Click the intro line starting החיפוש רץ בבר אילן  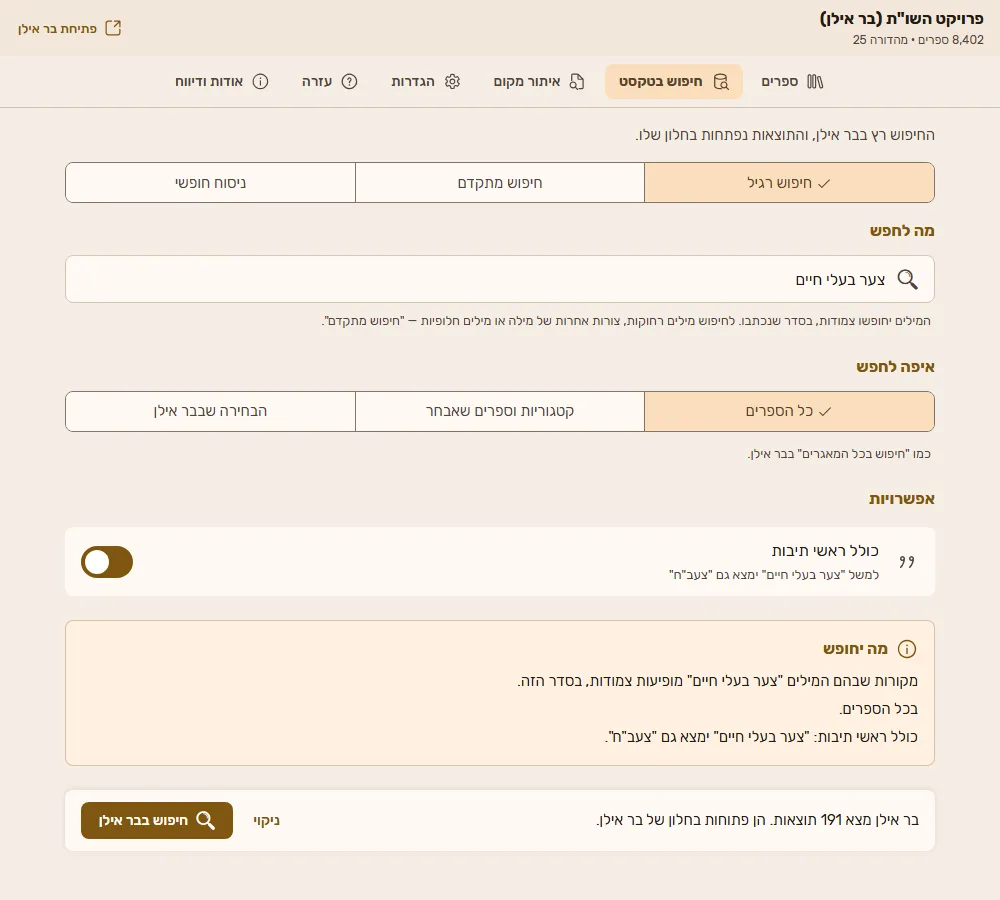pos(785,135)
